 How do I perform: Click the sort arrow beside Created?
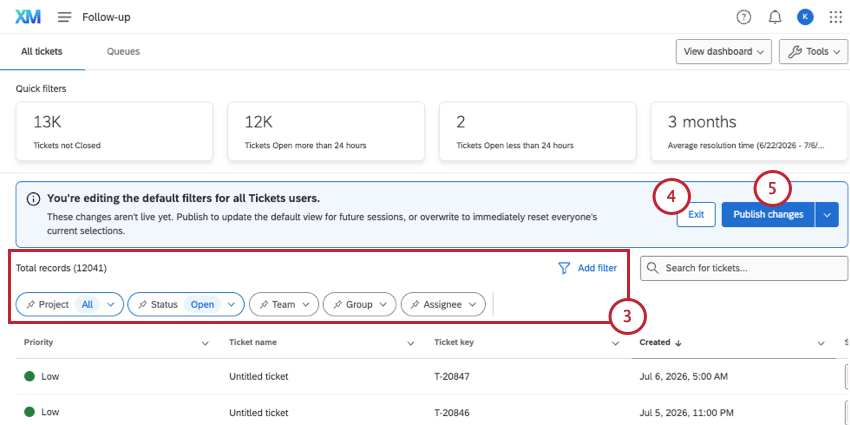point(678,343)
